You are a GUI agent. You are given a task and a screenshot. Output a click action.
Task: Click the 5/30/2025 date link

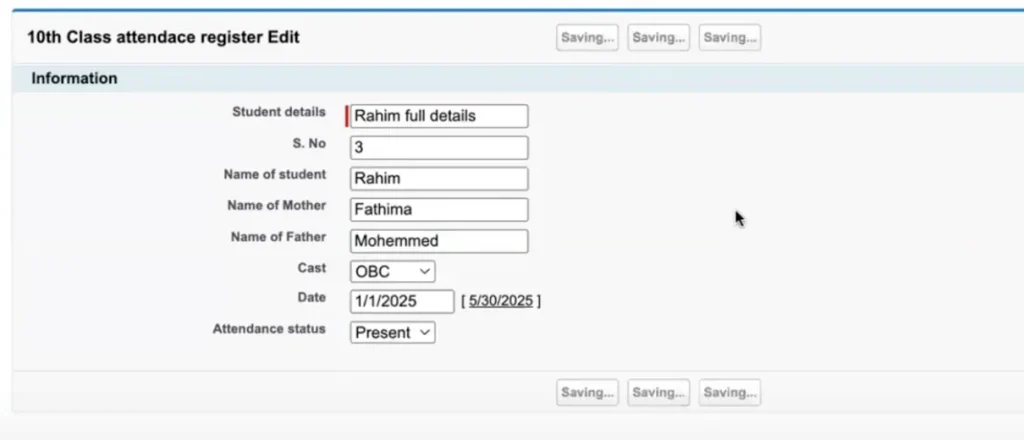pos(500,301)
